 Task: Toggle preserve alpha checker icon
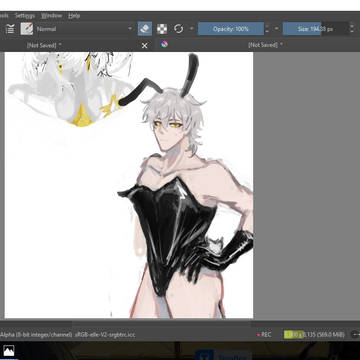[x=162, y=29]
